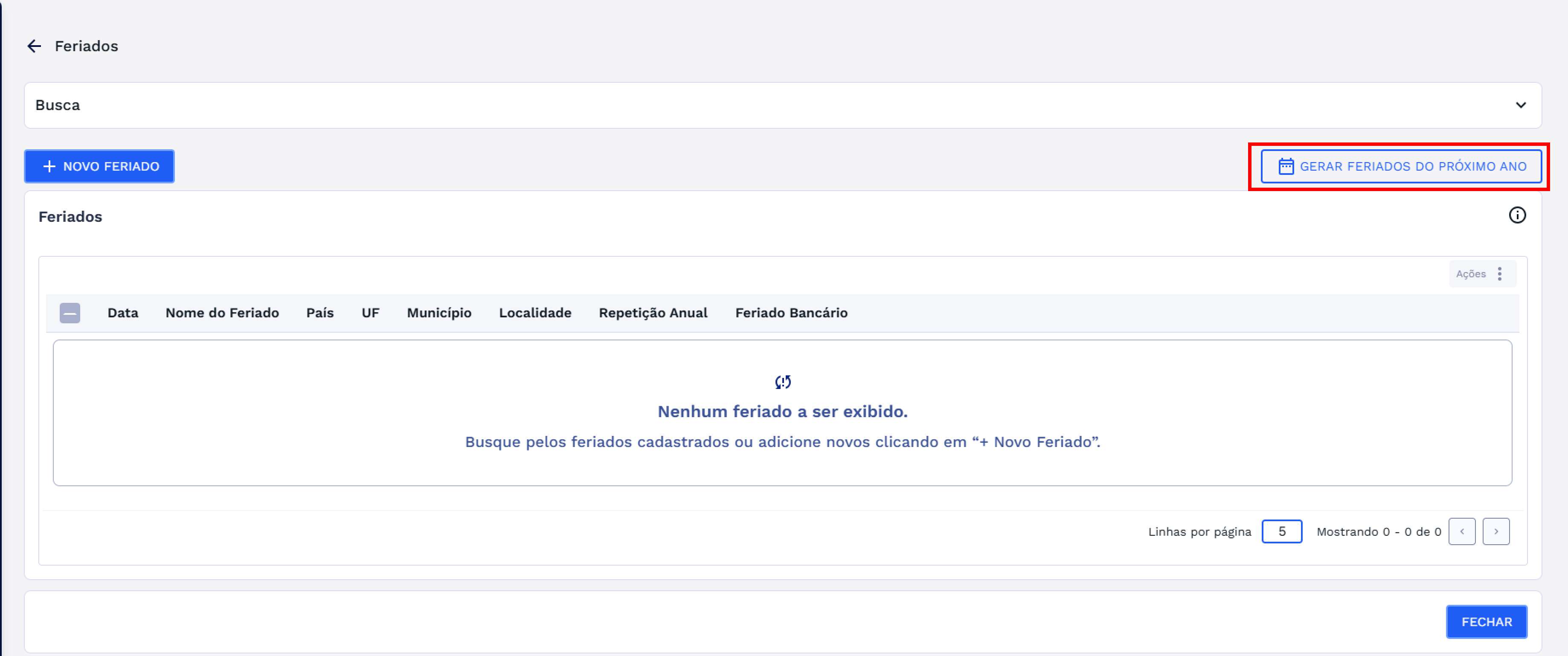Click the Novo Feriado button
1568x656 pixels.
pyautogui.click(x=99, y=166)
